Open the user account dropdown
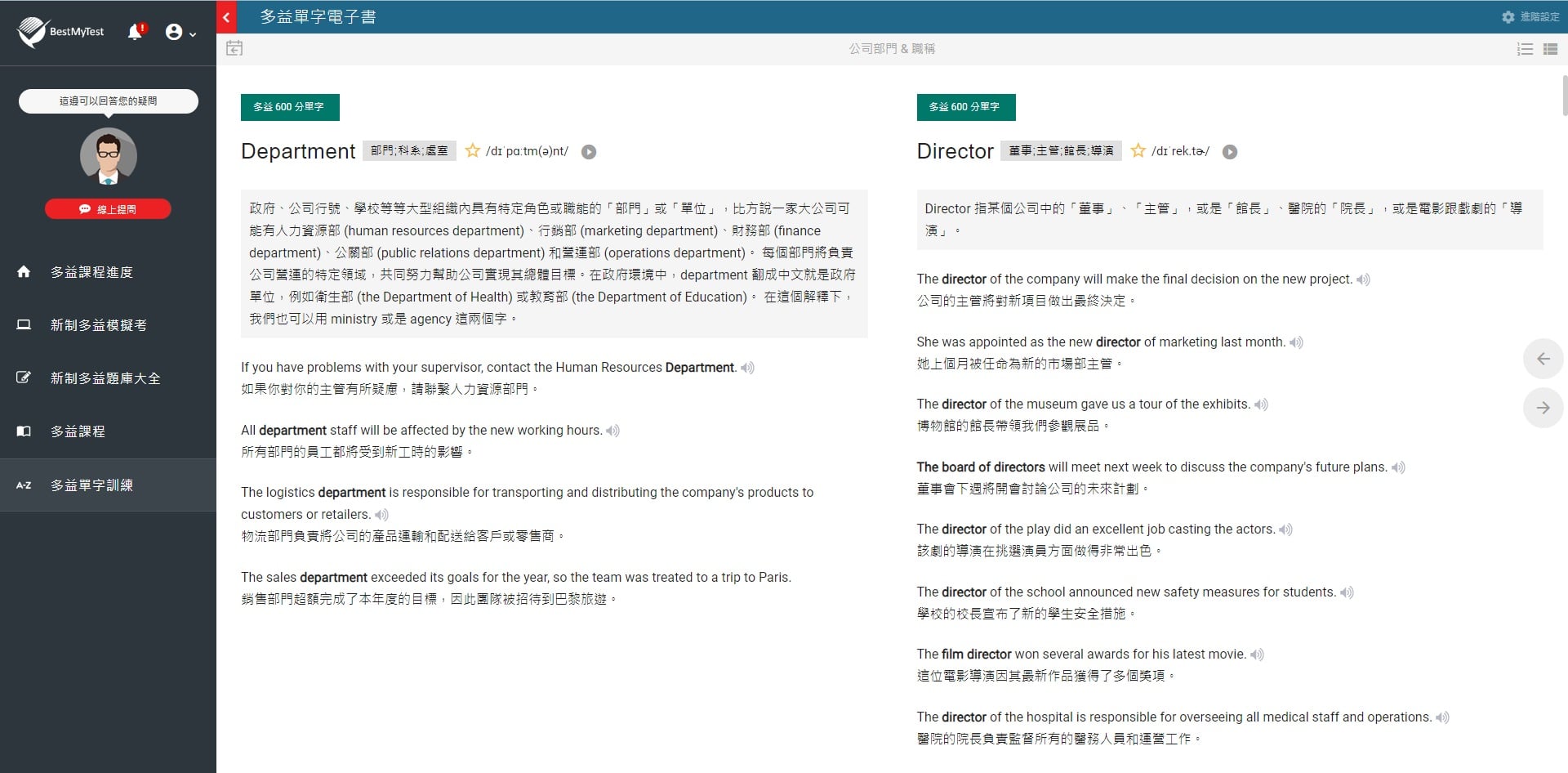 coord(180,33)
